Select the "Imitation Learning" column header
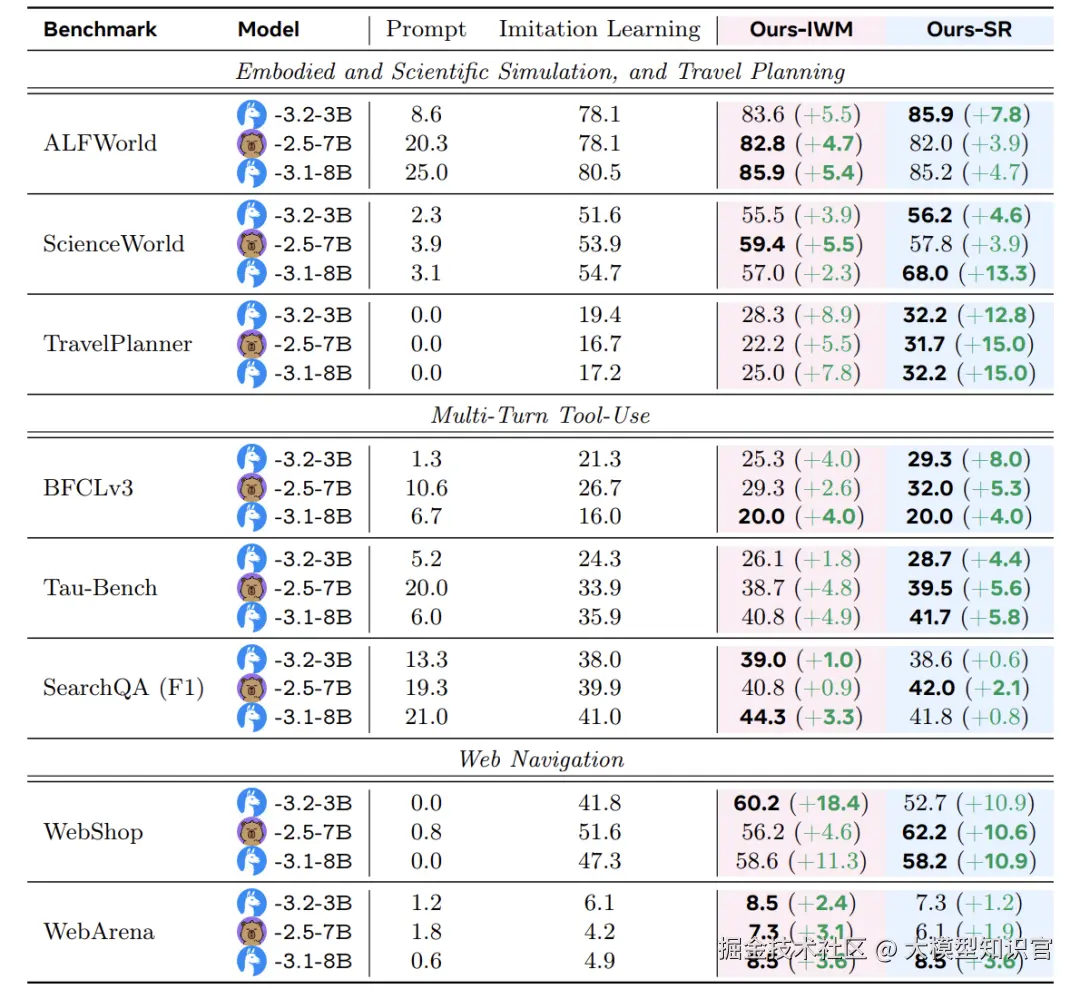The width and height of the screenshot is (1080, 989). pyautogui.click(x=599, y=29)
